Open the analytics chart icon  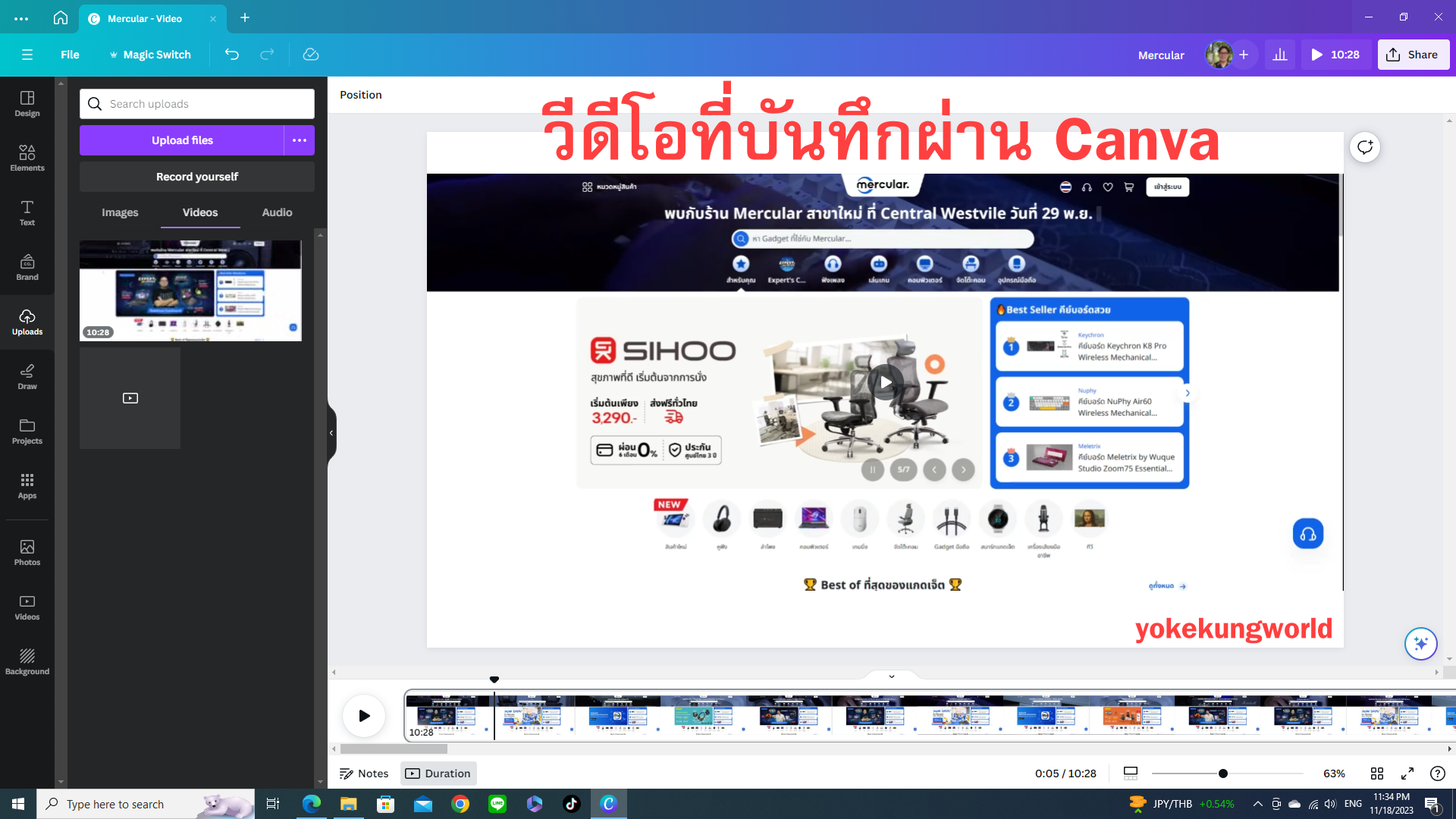coord(1280,55)
